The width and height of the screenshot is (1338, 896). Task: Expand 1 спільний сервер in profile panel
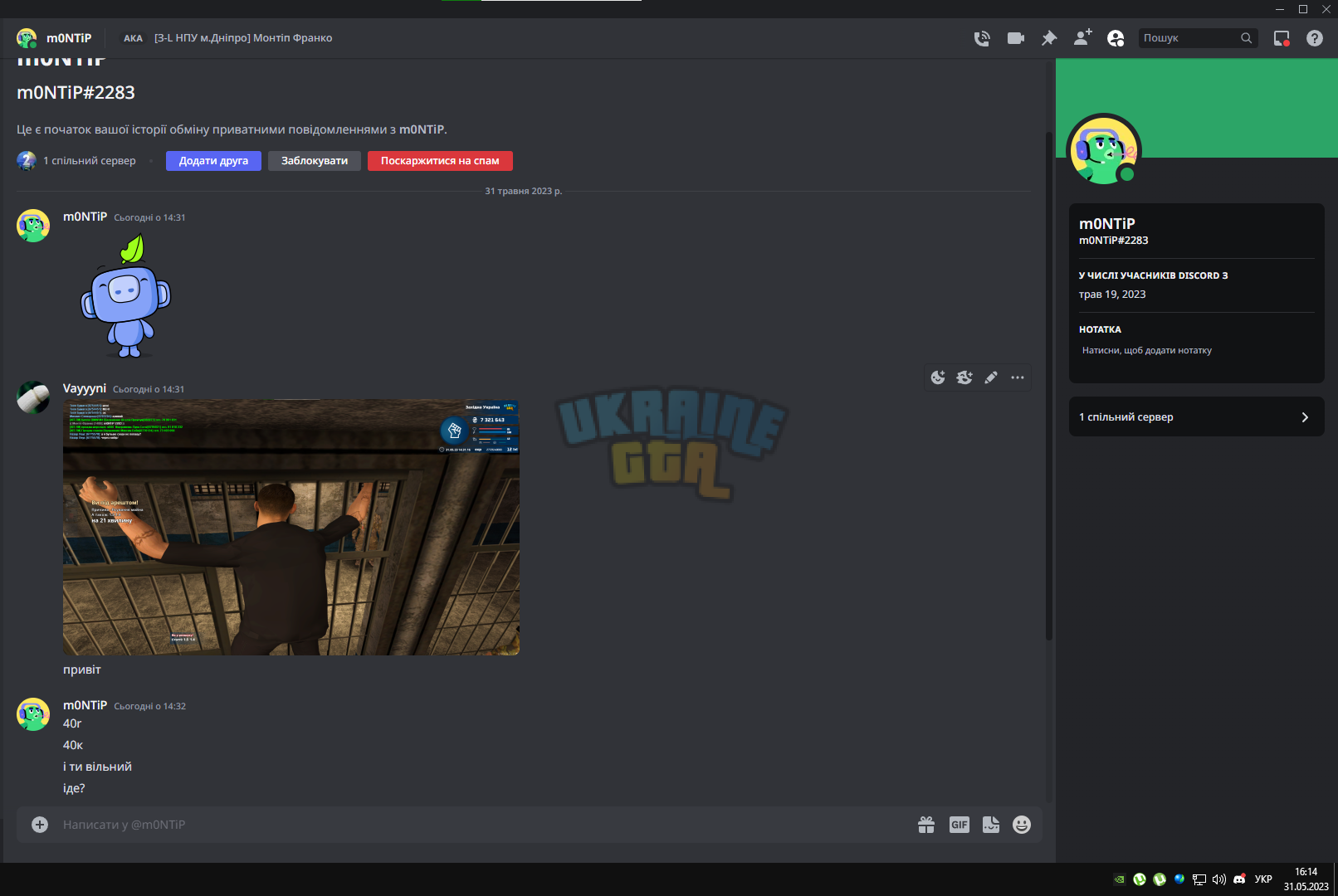(x=1196, y=417)
